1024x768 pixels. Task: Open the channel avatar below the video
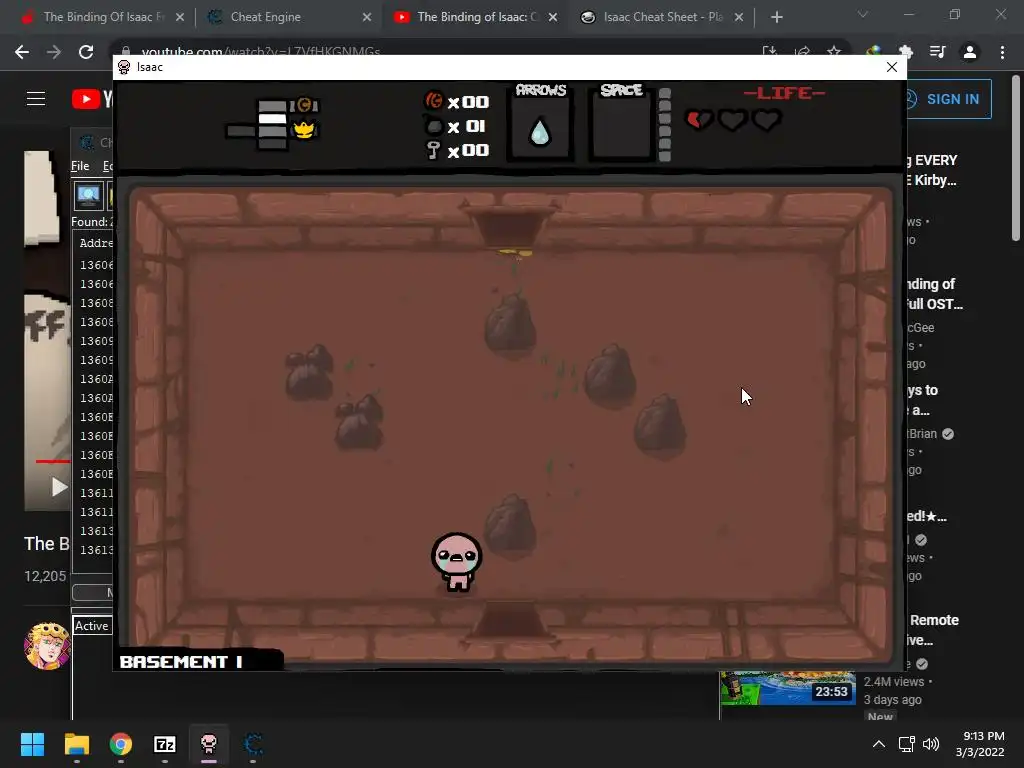[46, 646]
